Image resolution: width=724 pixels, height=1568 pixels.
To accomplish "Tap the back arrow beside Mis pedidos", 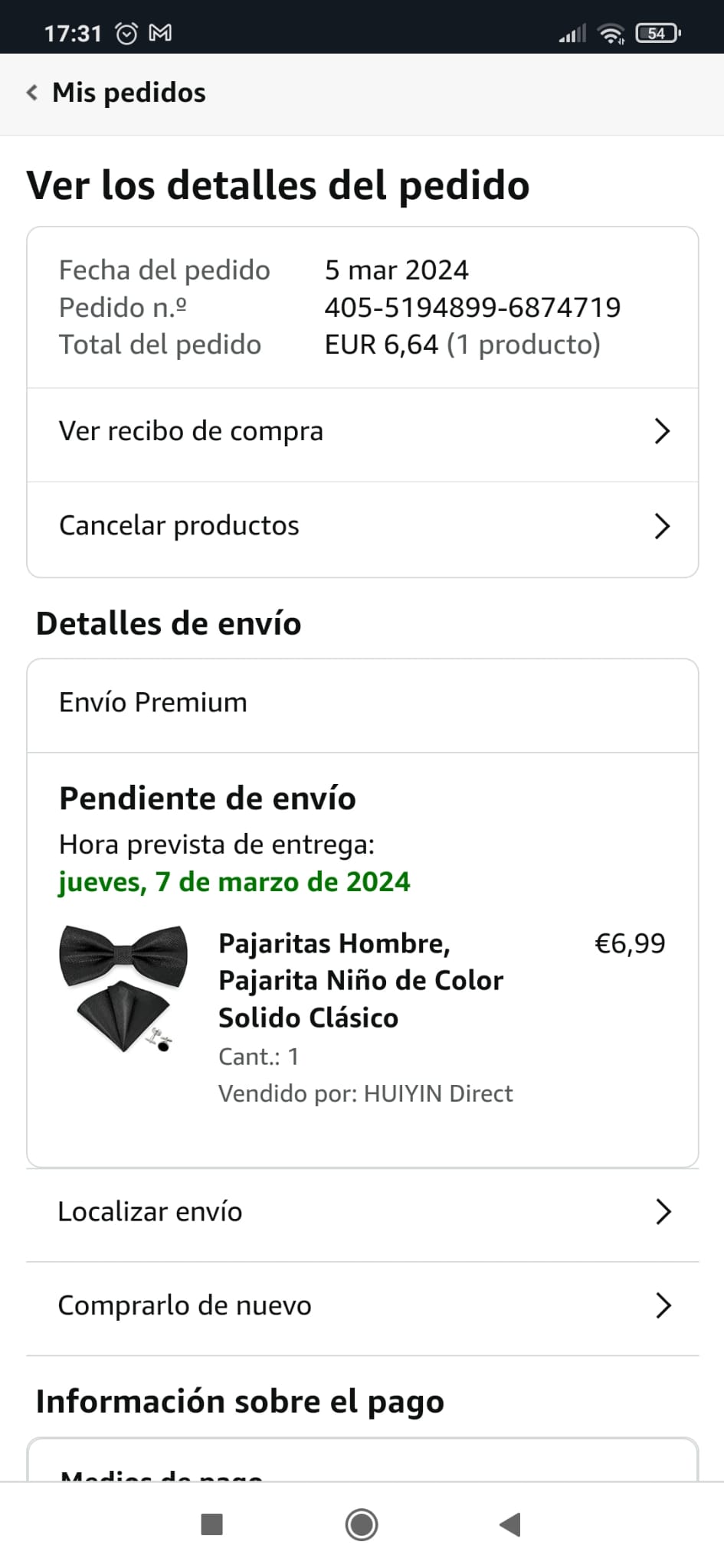I will pos(32,93).
